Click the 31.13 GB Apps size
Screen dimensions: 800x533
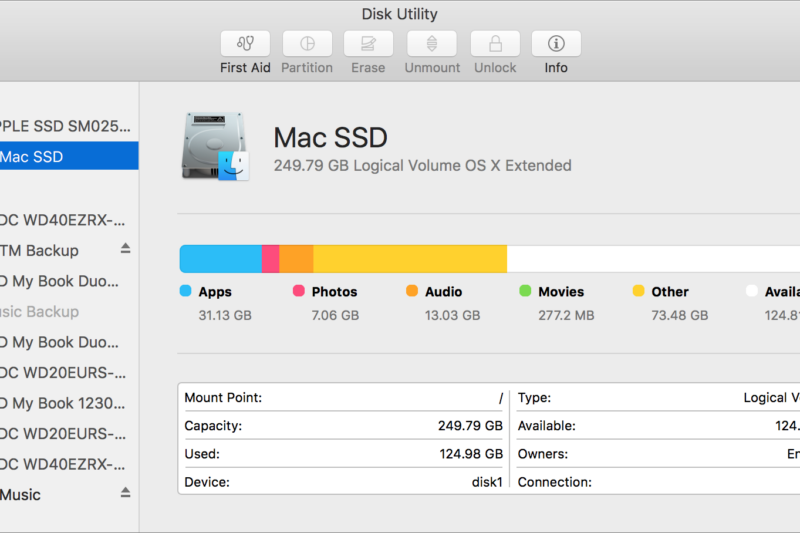[x=225, y=315]
